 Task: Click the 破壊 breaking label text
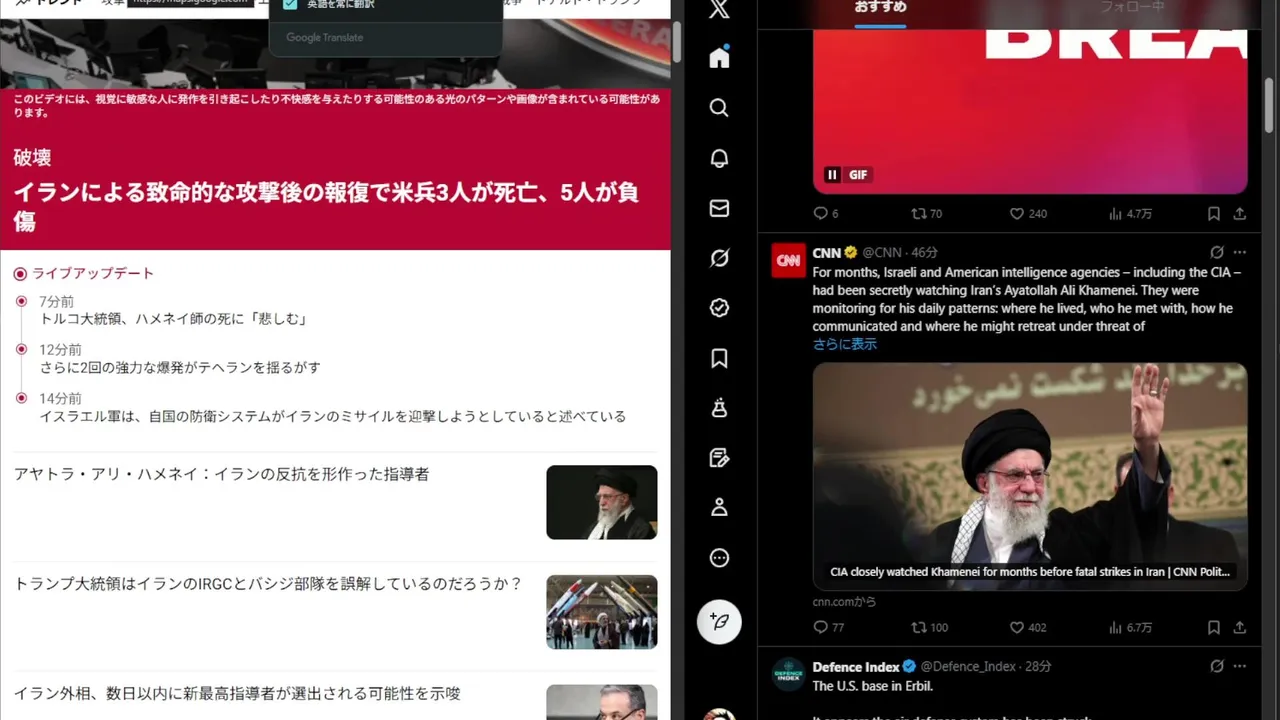32,158
